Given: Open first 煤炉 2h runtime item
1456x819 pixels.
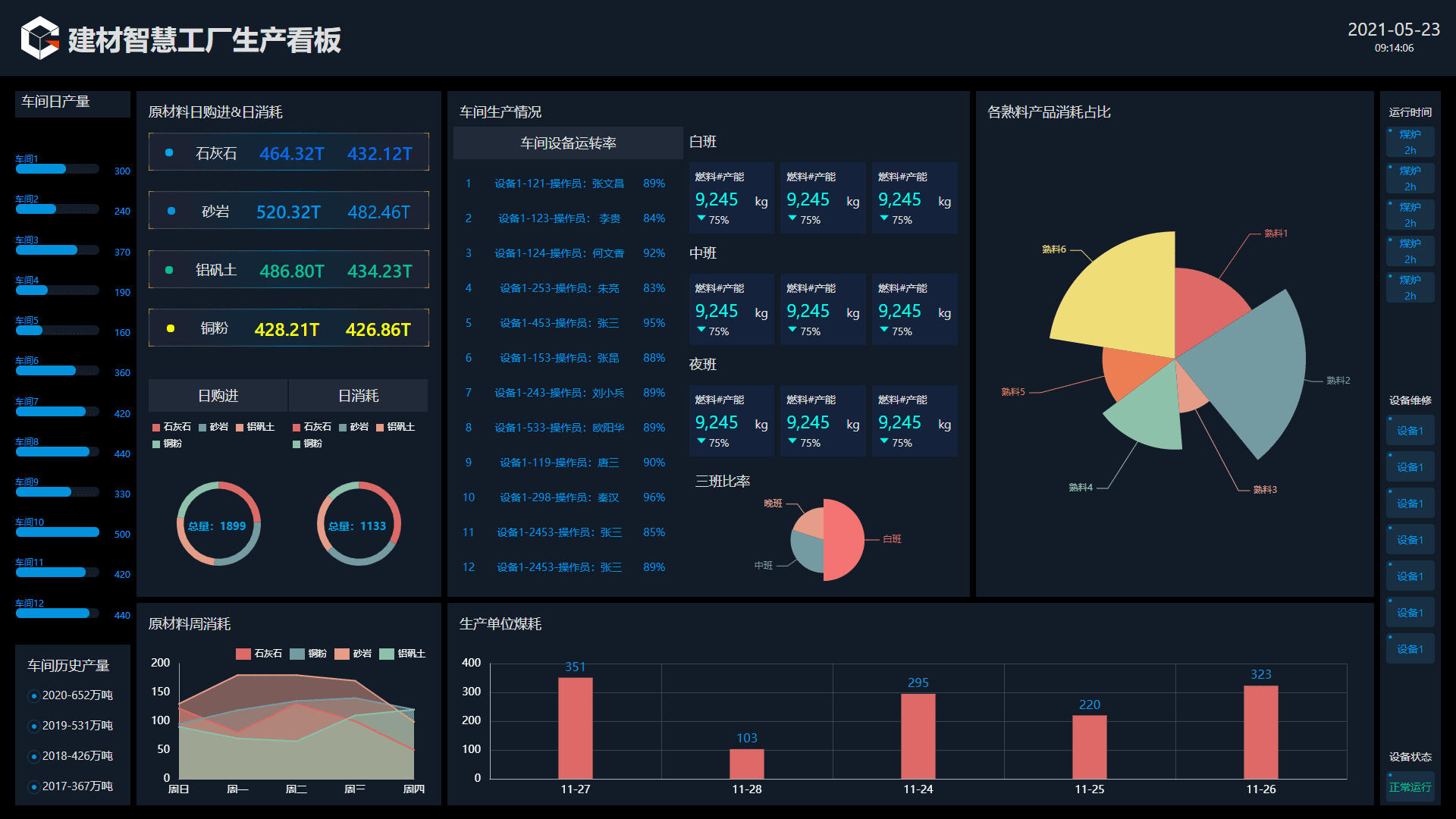Looking at the screenshot, I should pos(1410,142).
